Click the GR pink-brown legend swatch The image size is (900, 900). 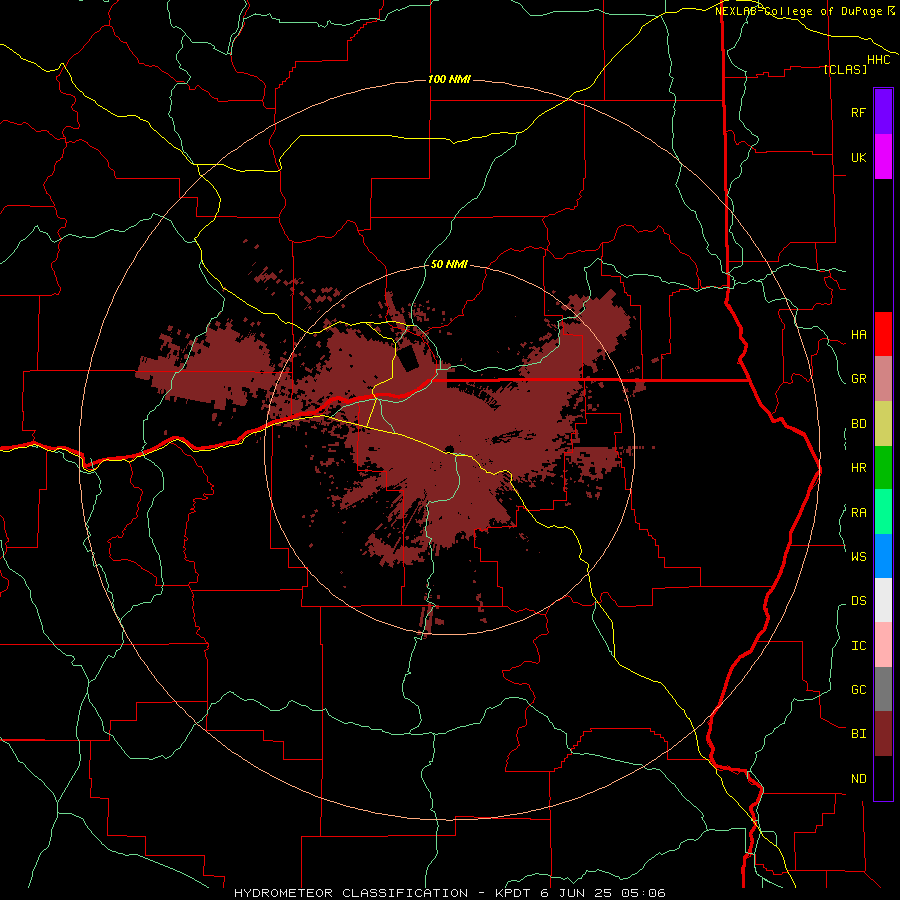tap(883, 379)
